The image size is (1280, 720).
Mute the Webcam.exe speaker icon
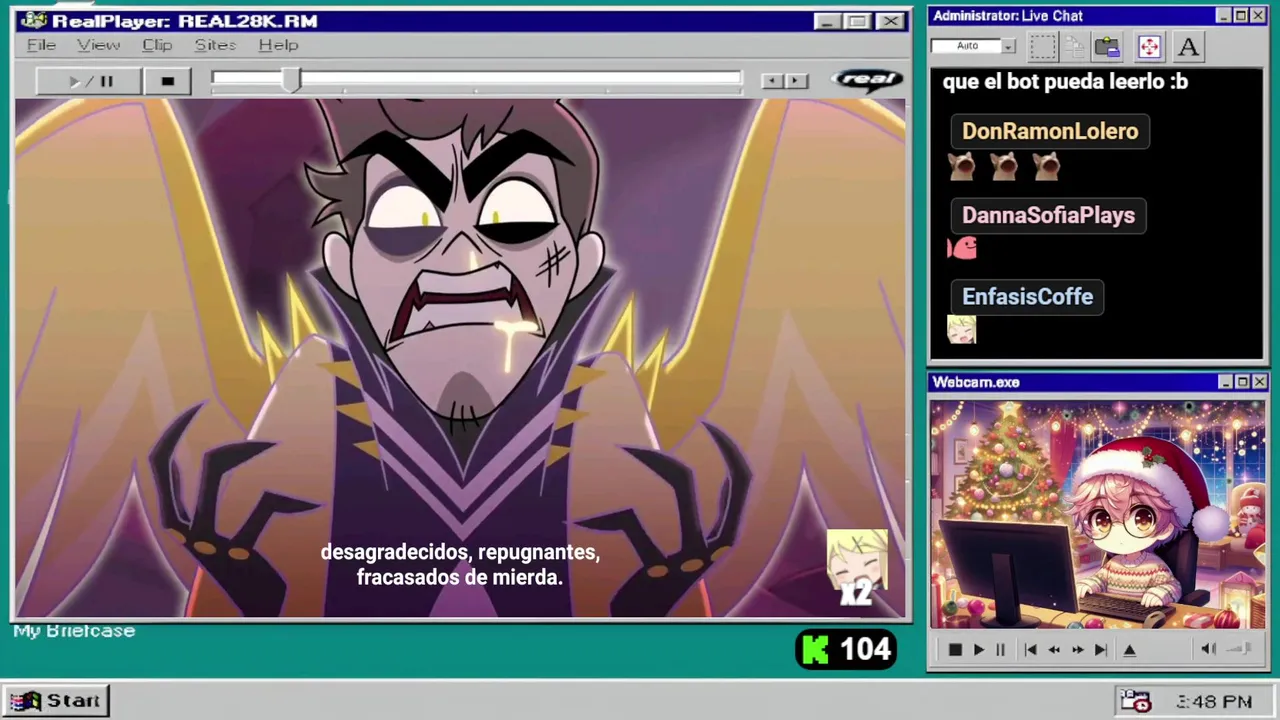pos(1208,649)
